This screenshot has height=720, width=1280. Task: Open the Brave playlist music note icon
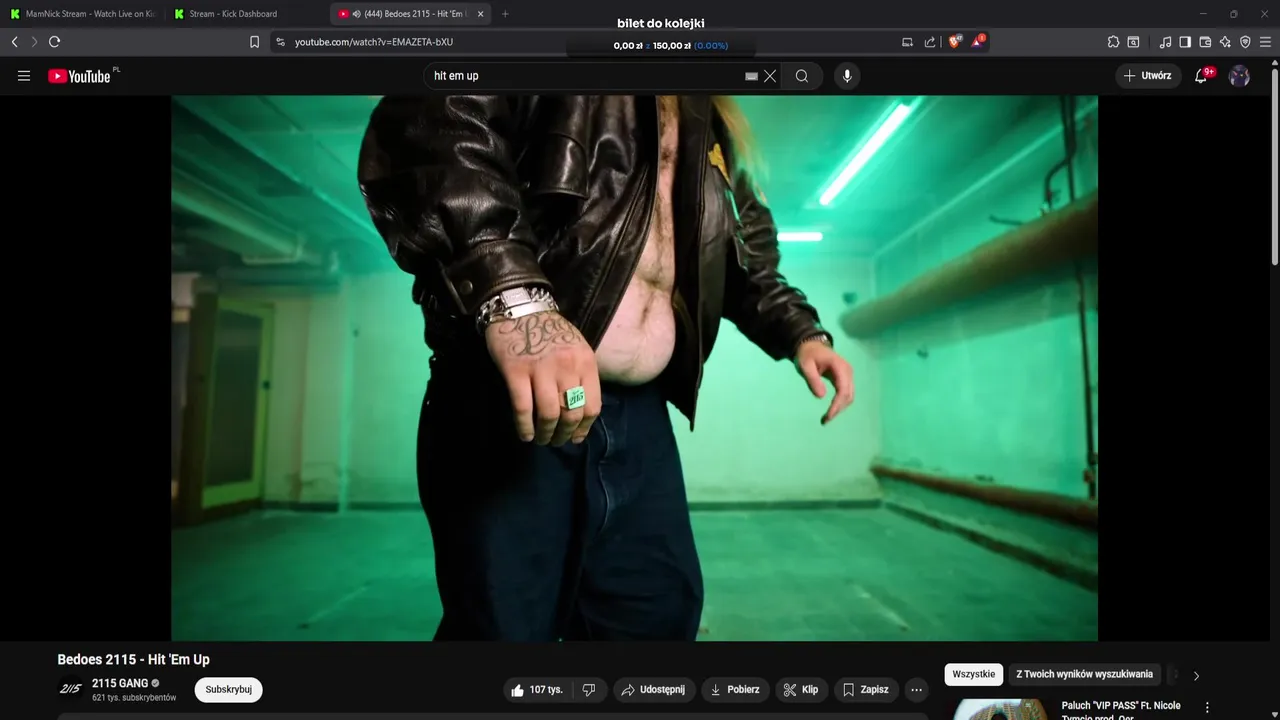click(1165, 42)
